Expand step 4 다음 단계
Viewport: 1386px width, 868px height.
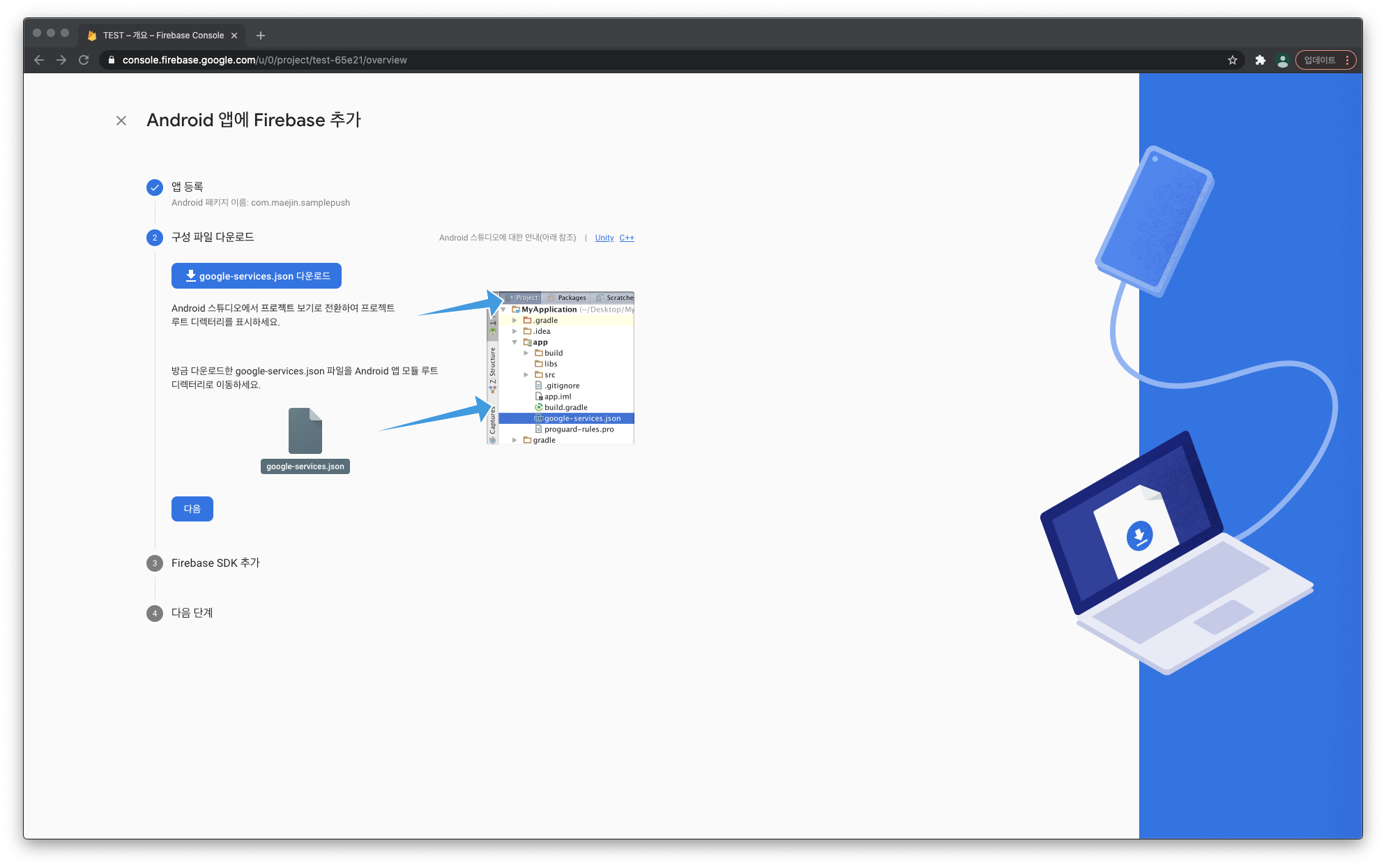coord(192,614)
